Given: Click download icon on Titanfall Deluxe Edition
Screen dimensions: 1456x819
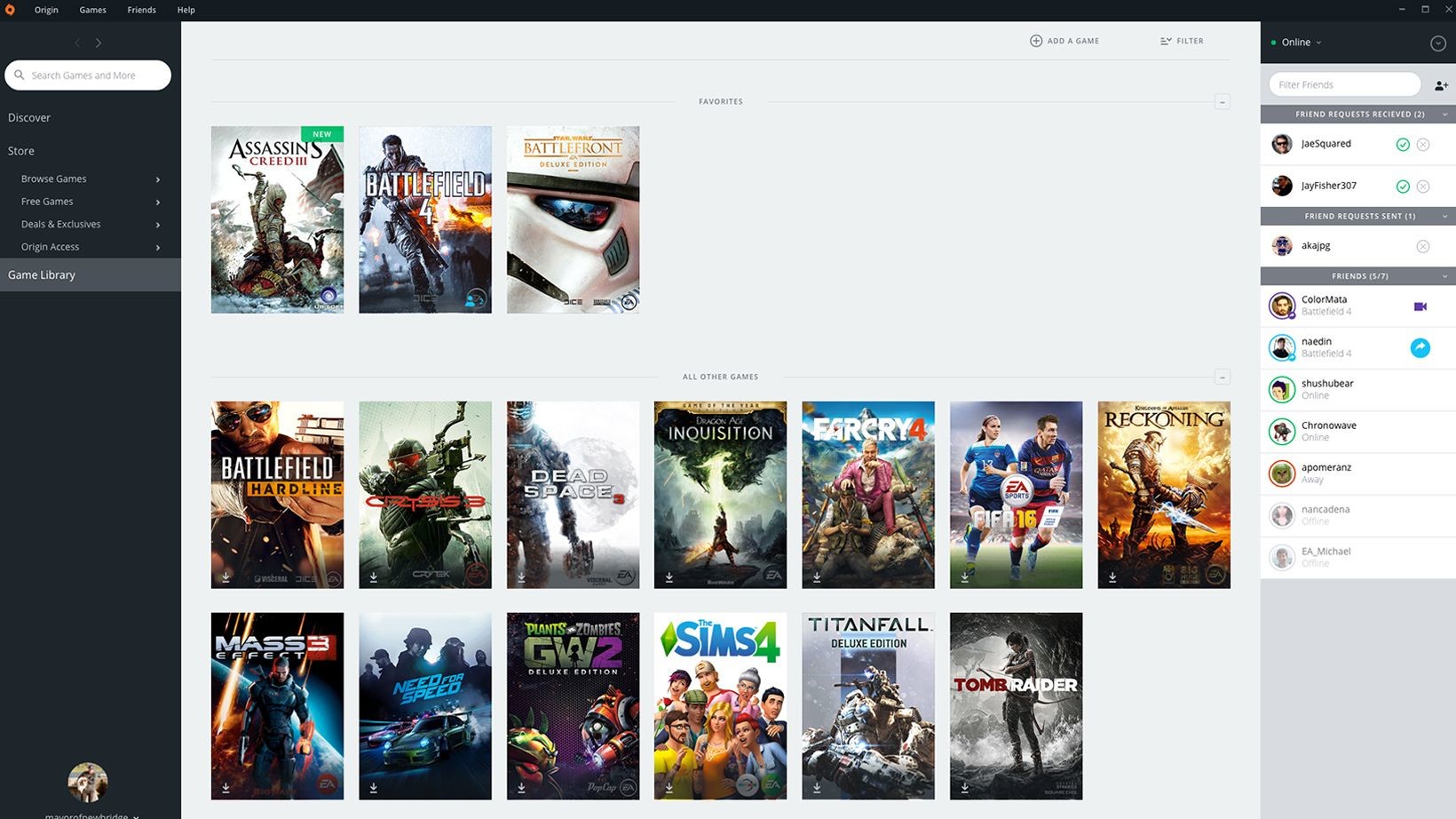Looking at the screenshot, I should click(x=817, y=788).
